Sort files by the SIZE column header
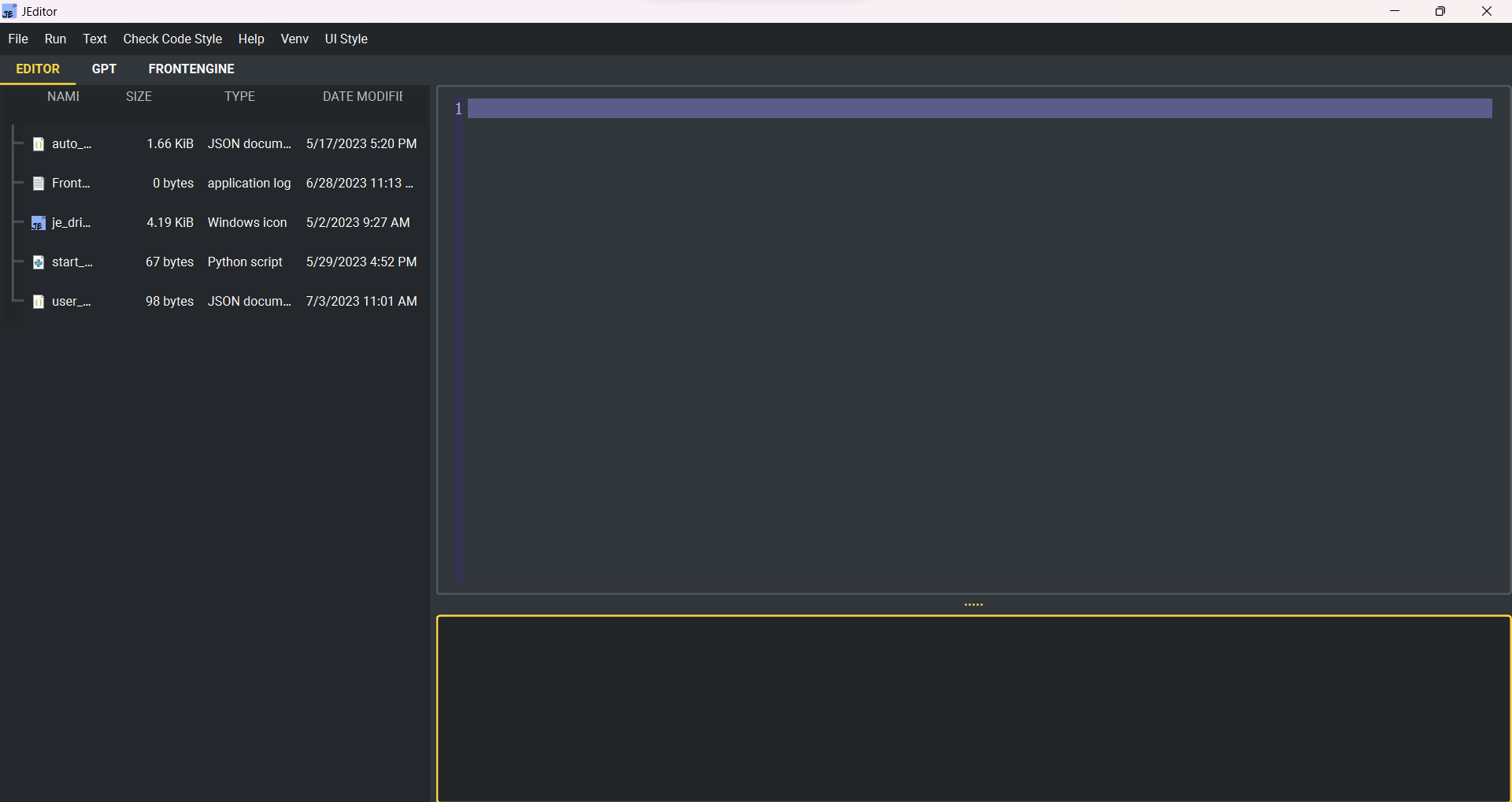Viewport: 1512px width, 802px height. [x=139, y=96]
